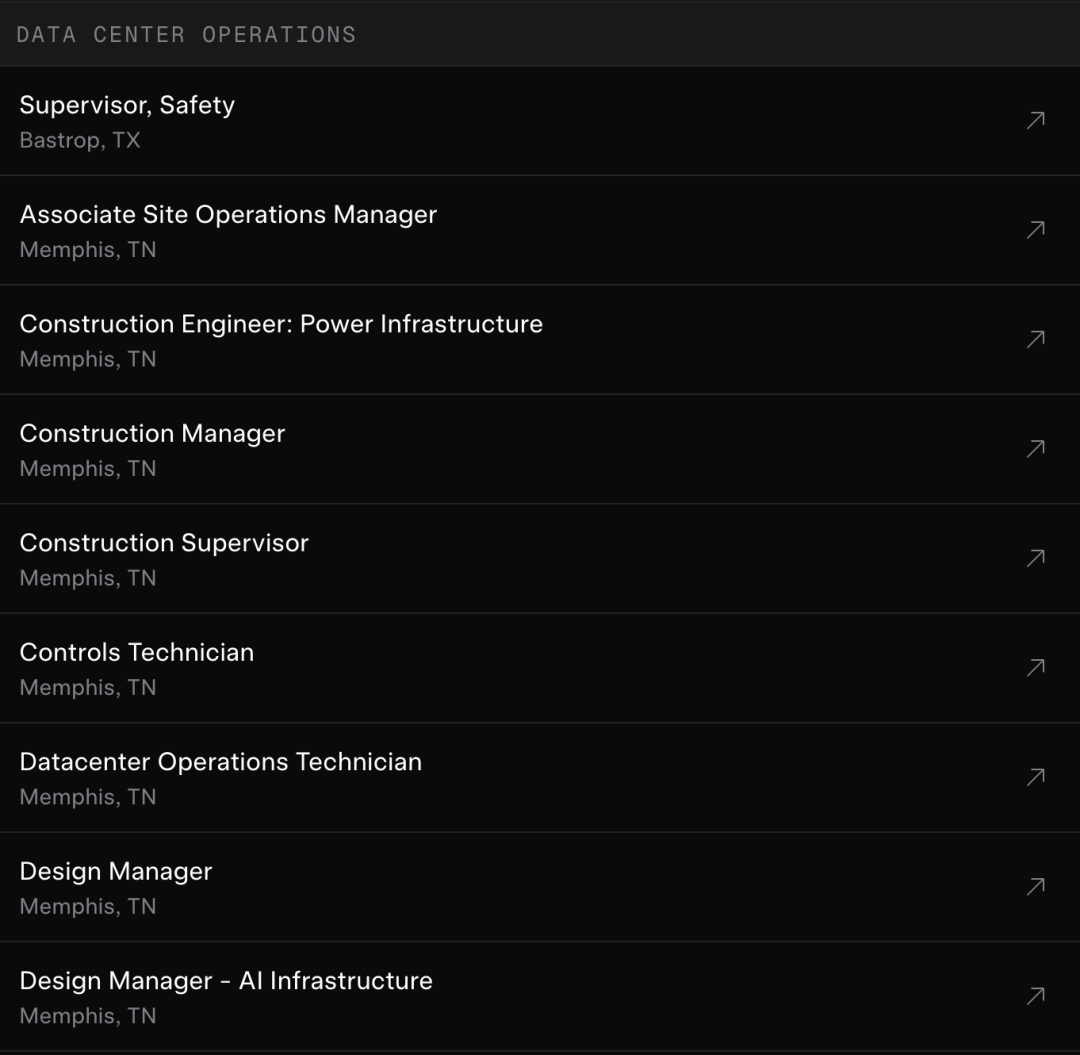The height and width of the screenshot is (1055, 1080).
Task: Open the Associate Site Operations Manager posting
Action: (x=228, y=215)
